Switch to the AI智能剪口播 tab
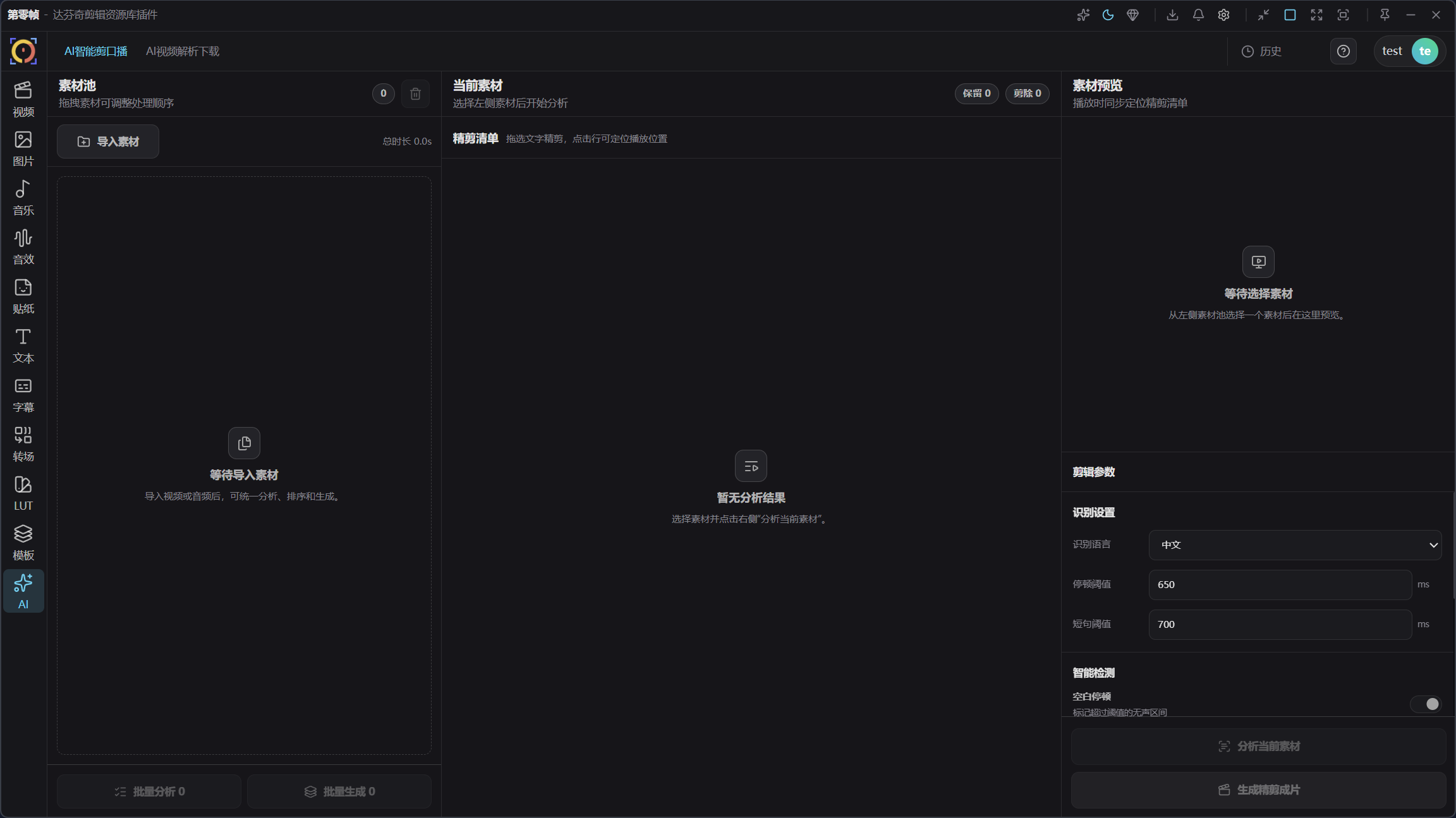This screenshot has width=1456, height=818. 96,51
